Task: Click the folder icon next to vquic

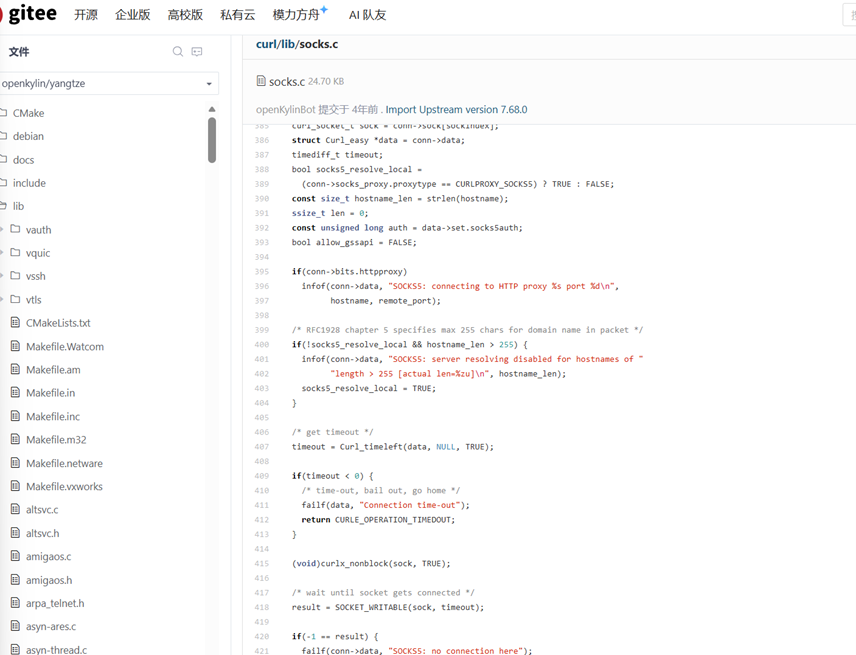Action: point(15,253)
